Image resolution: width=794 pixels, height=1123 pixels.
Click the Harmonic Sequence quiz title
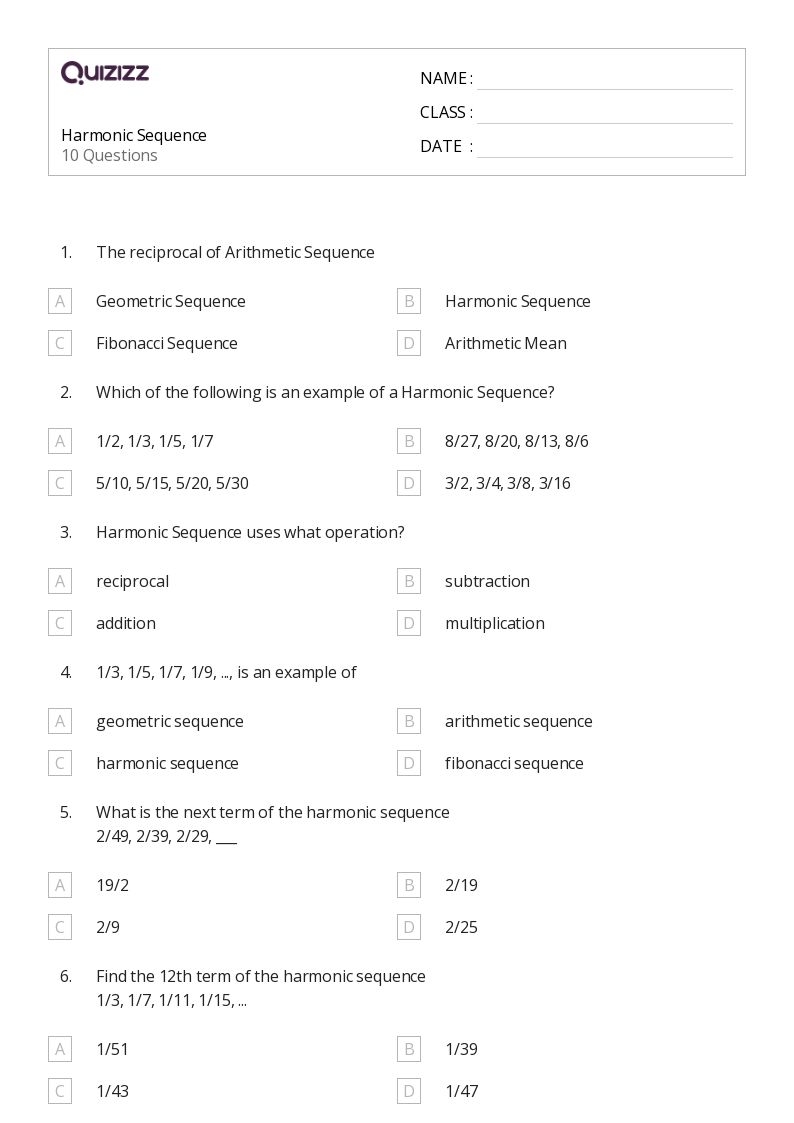134,135
